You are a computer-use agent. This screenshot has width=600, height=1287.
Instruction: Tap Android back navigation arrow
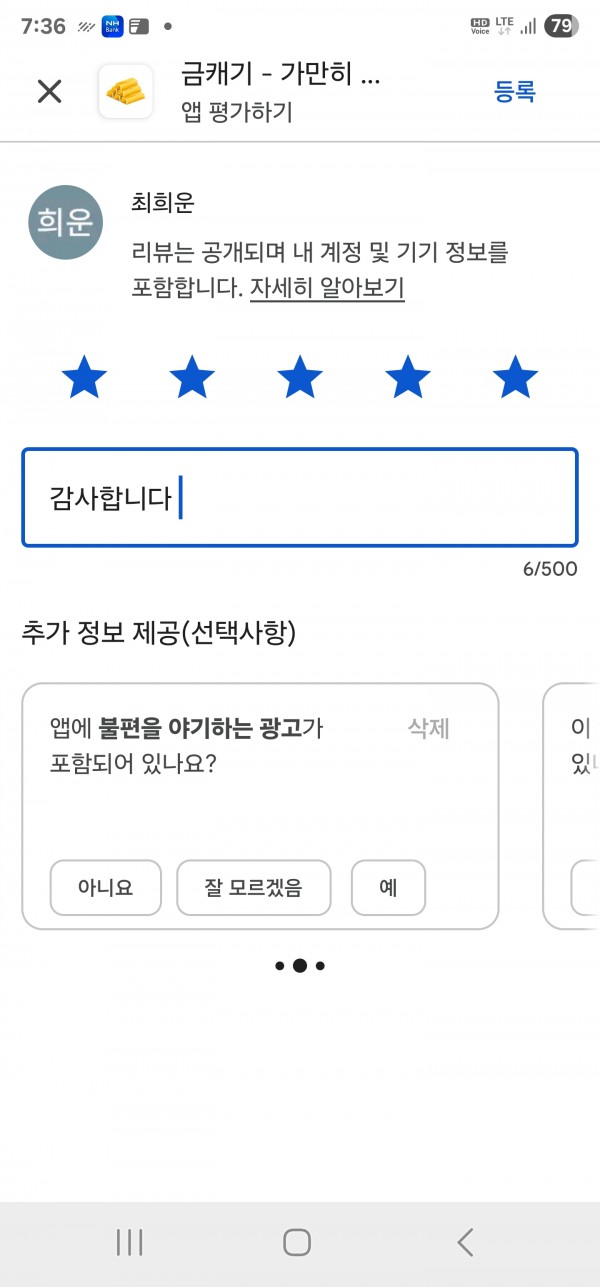pyautogui.click(x=465, y=1242)
